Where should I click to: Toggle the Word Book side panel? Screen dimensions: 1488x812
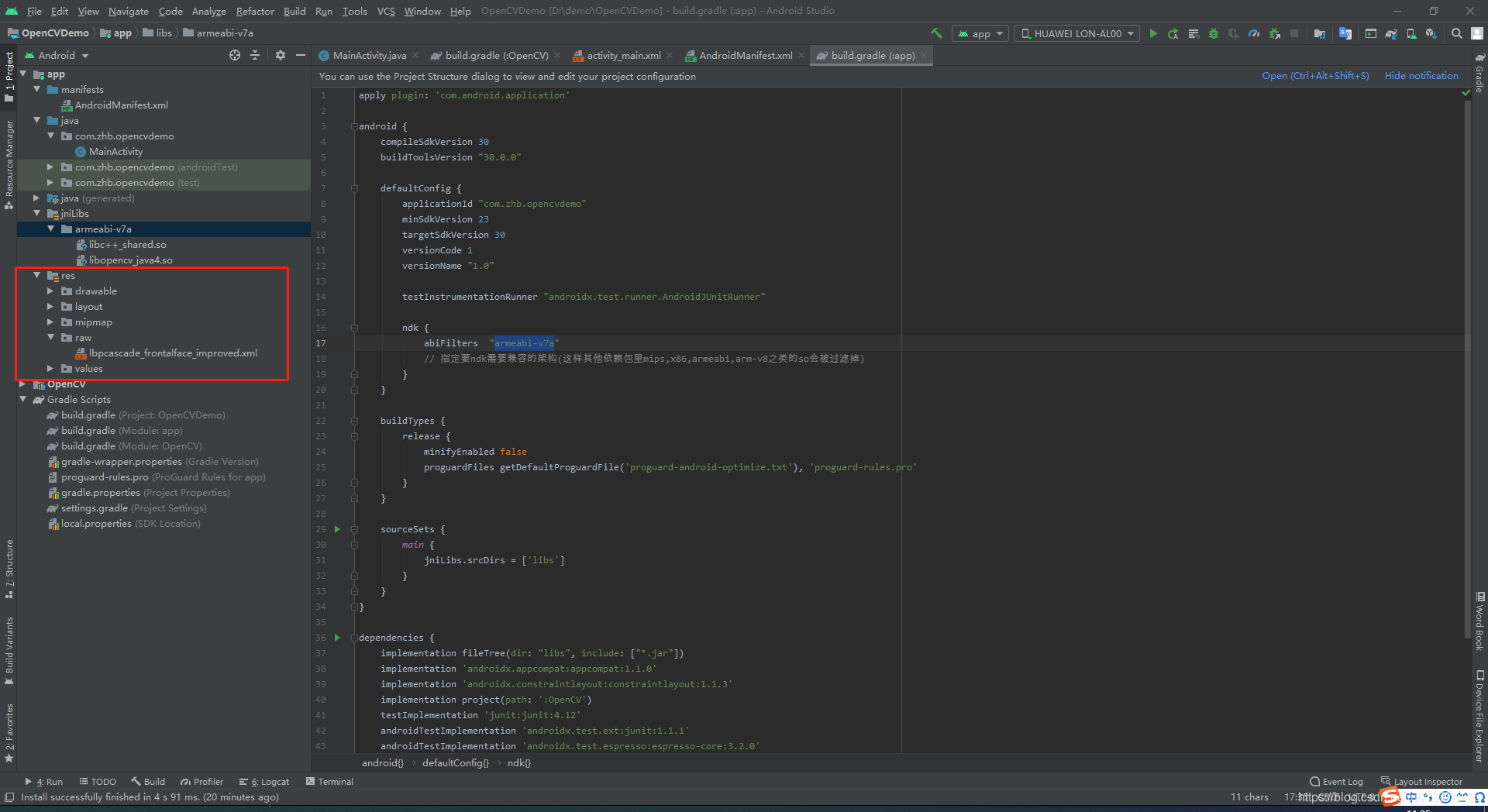click(1479, 621)
